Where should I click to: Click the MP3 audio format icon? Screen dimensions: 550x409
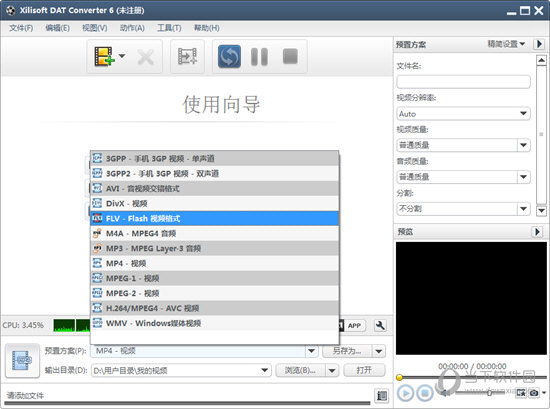click(97, 248)
